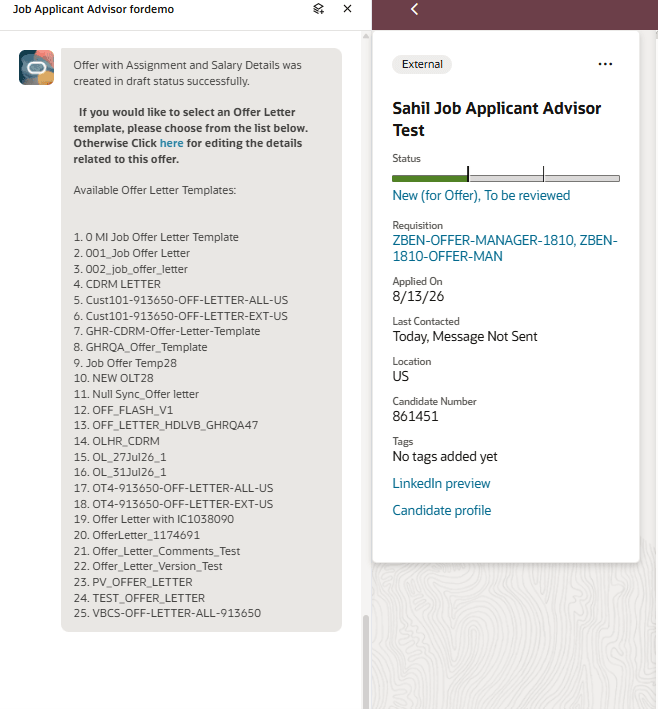
Task: Open the Candidate profile link
Action: (x=441, y=510)
